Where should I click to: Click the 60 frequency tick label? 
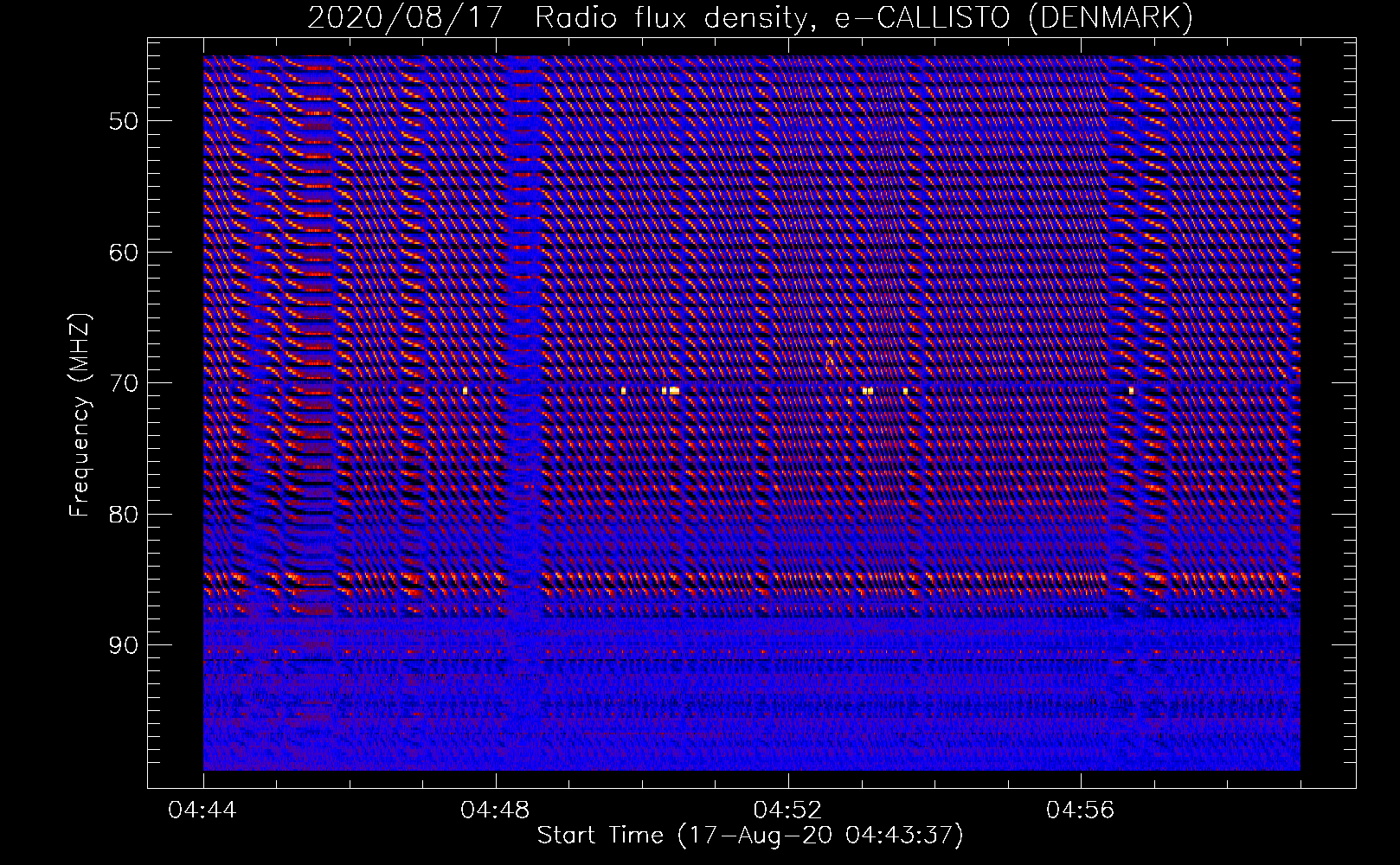(122, 252)
